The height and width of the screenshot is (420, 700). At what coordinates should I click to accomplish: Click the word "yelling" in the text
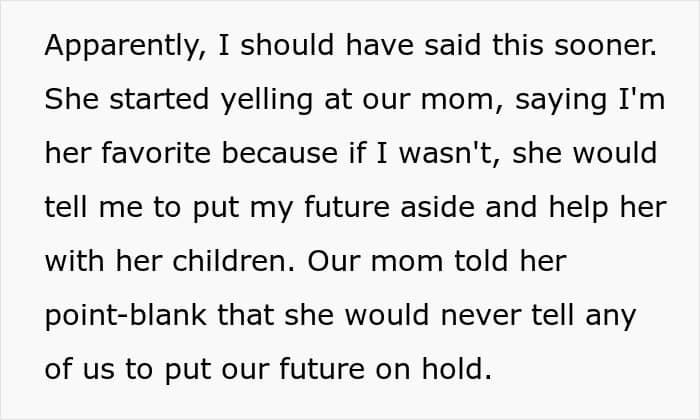[x=267, y=101]
